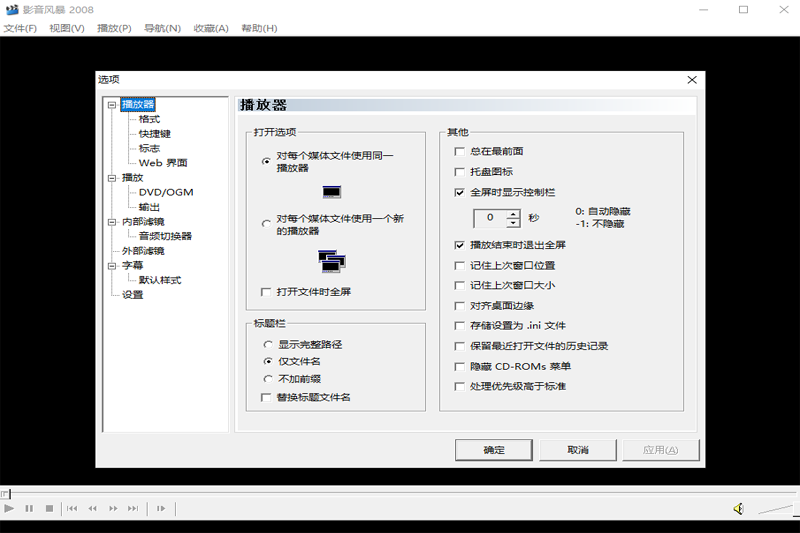Open the 帮助(H) menu
This screenshot has width=800, height=533.
(x=259, y=28)
